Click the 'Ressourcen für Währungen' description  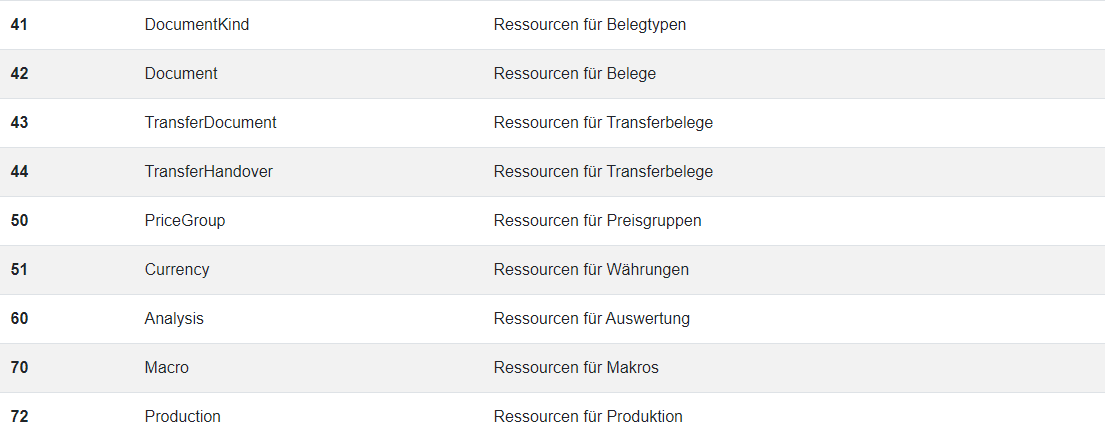point(591,270)
